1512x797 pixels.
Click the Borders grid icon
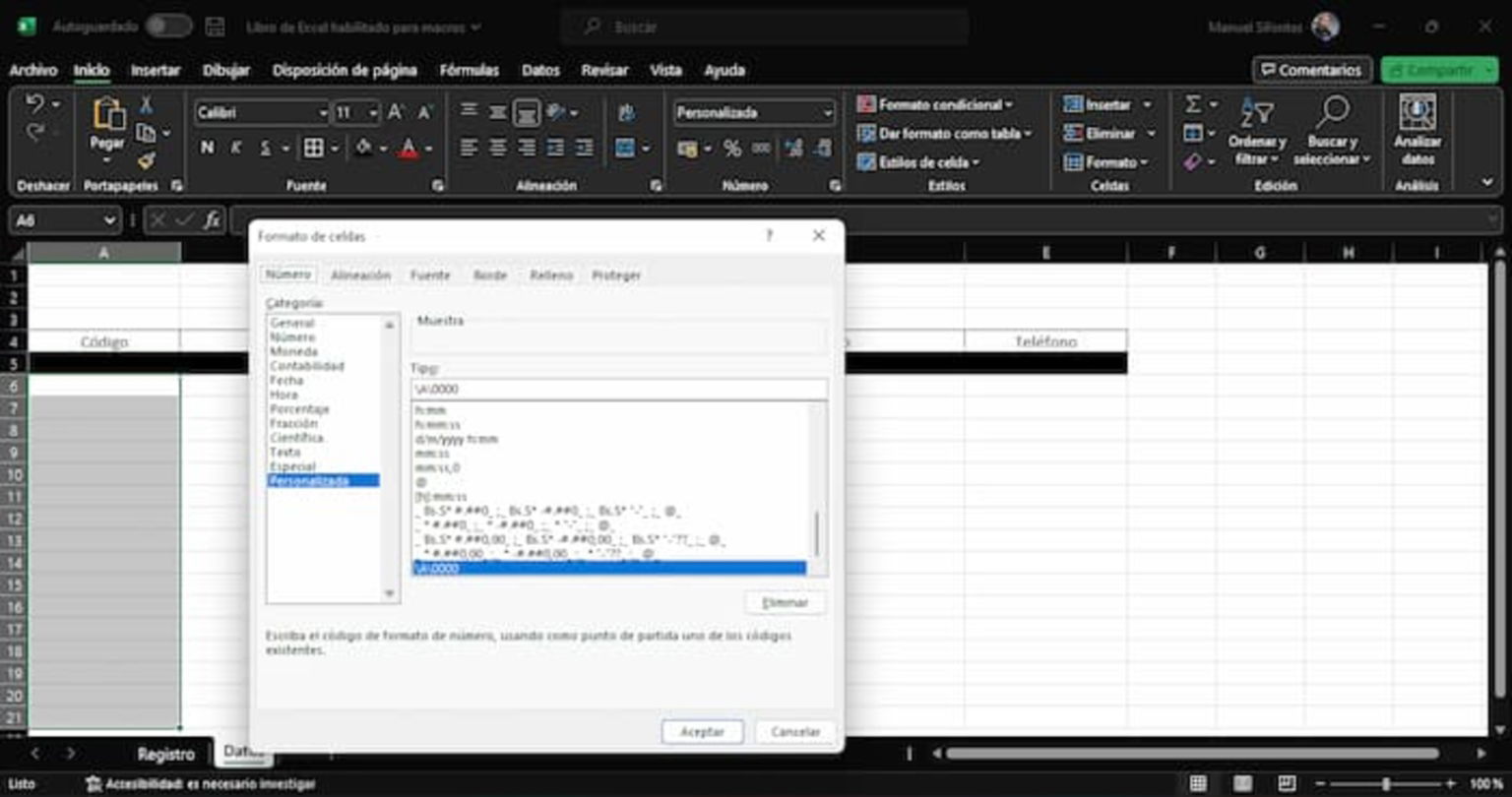click(x=313, y=149)
